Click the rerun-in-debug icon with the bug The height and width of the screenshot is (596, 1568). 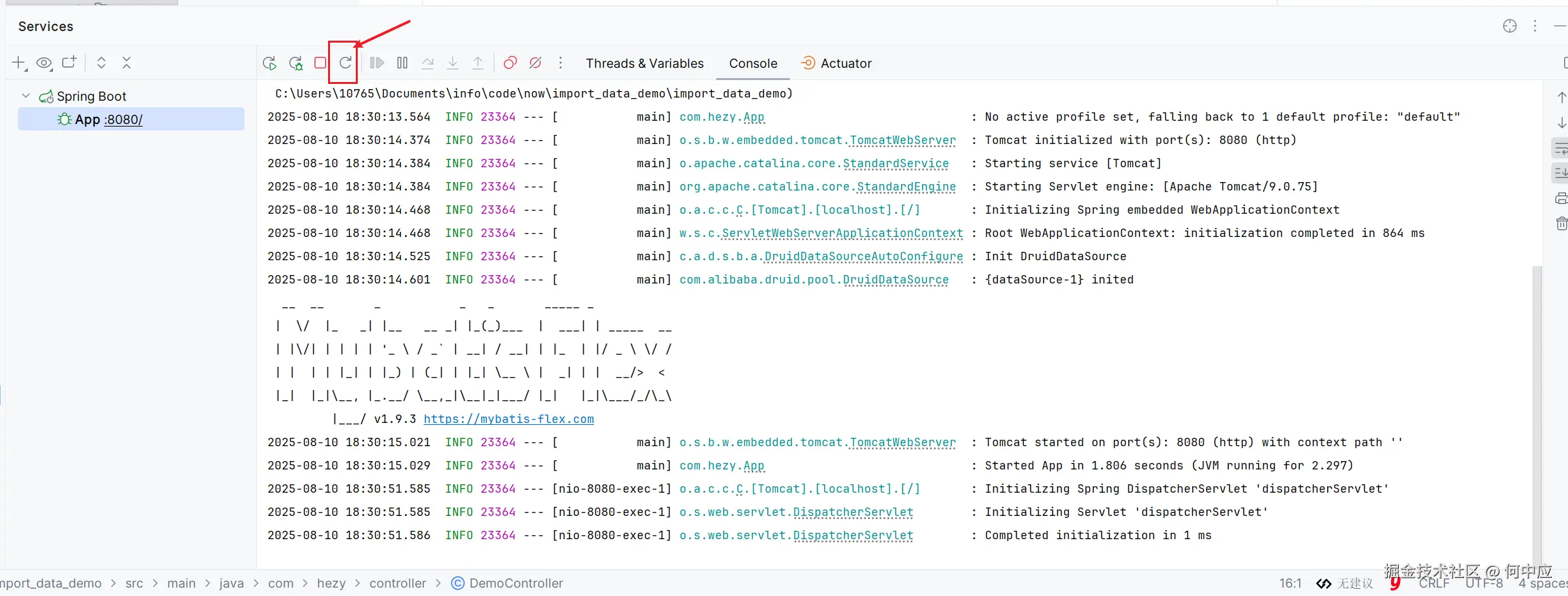[x=296, y=63]
